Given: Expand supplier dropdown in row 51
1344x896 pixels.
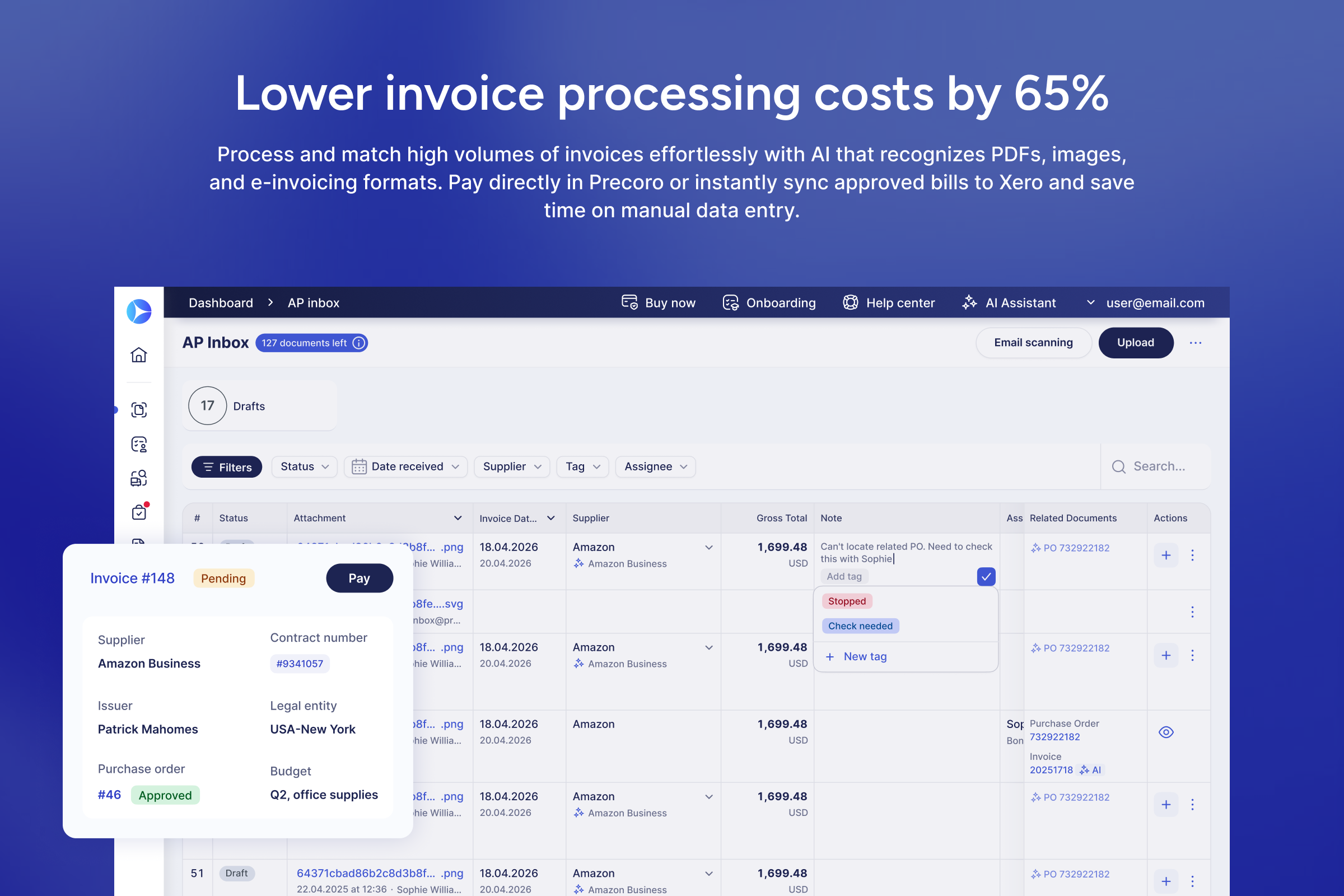Looking at the screenshot, I should (708, 873).
